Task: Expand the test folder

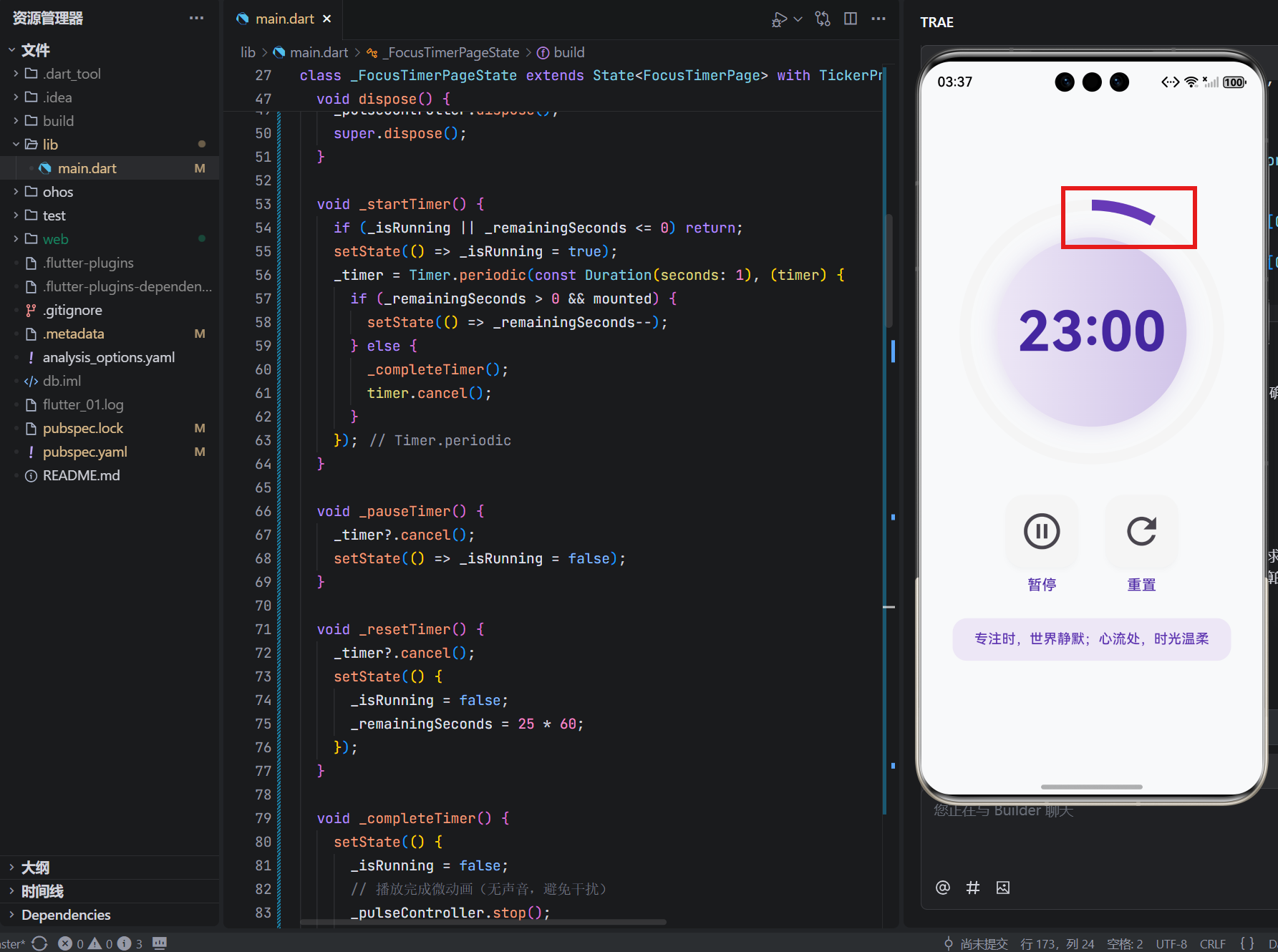Action: [x=54, y=215]
